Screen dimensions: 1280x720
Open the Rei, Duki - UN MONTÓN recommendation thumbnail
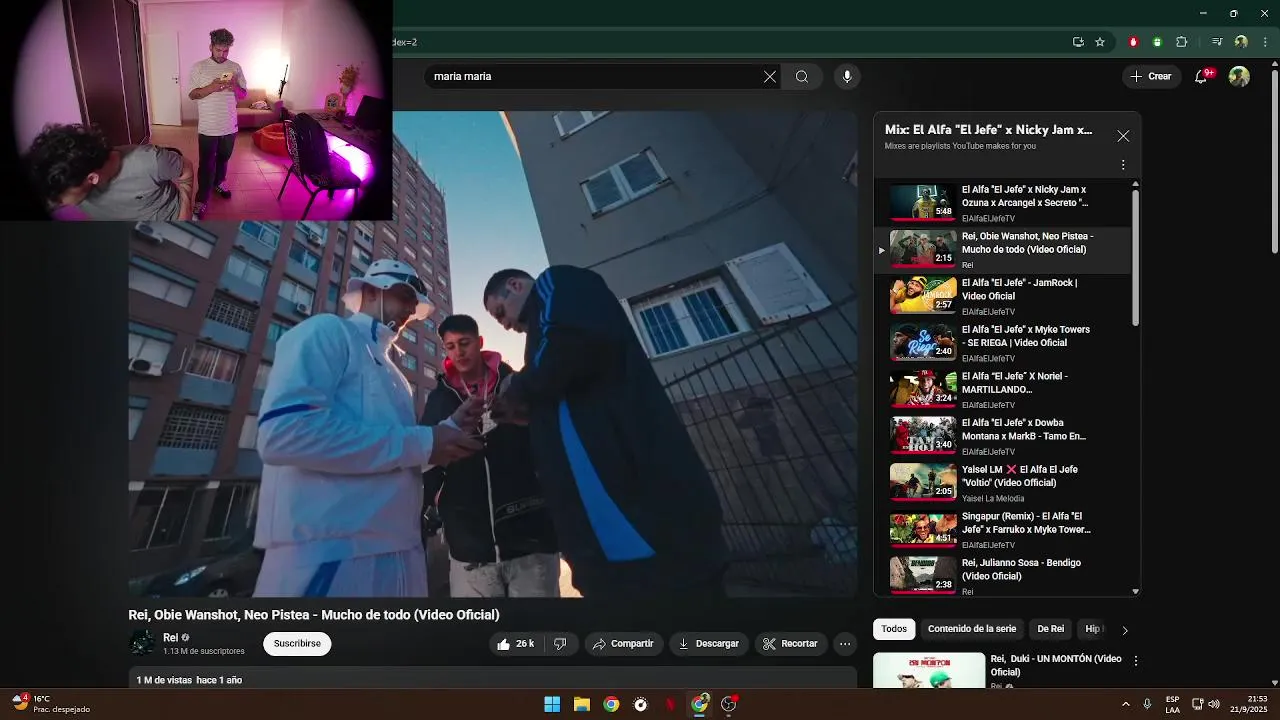929,670
